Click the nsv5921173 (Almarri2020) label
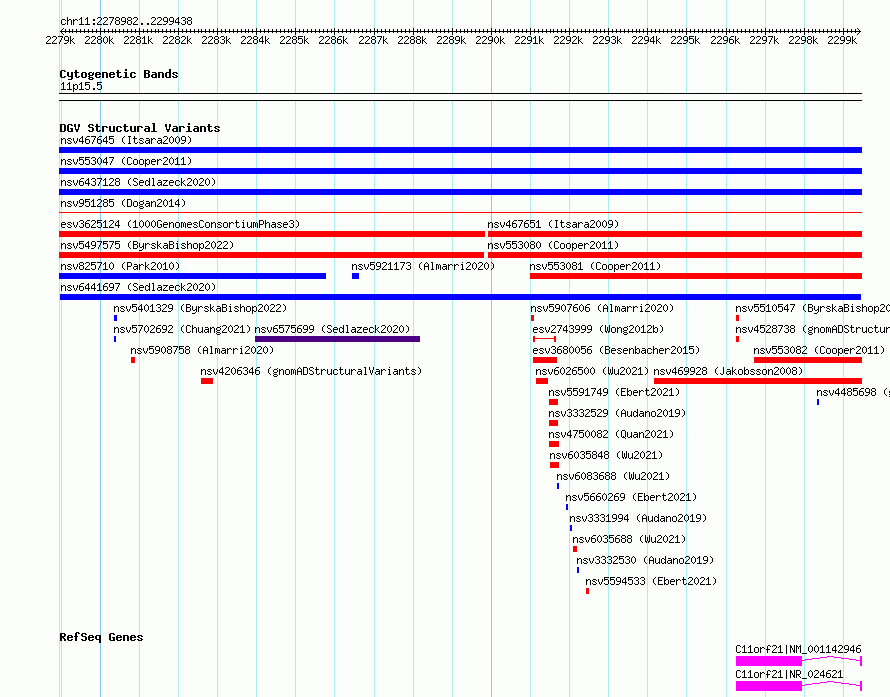The height and width of the screenshot is (697, 890). point(423,266)
